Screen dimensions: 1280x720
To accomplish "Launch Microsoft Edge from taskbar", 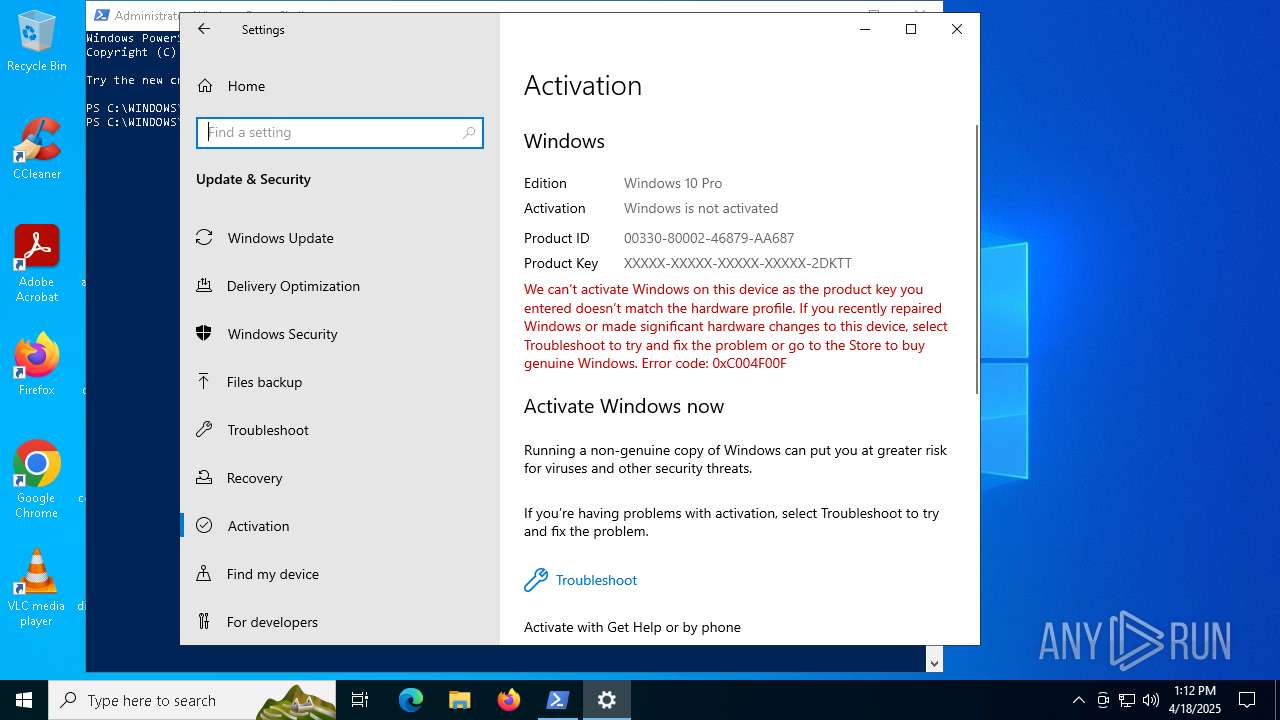I will pyautogui.click(x=411, y=700).
